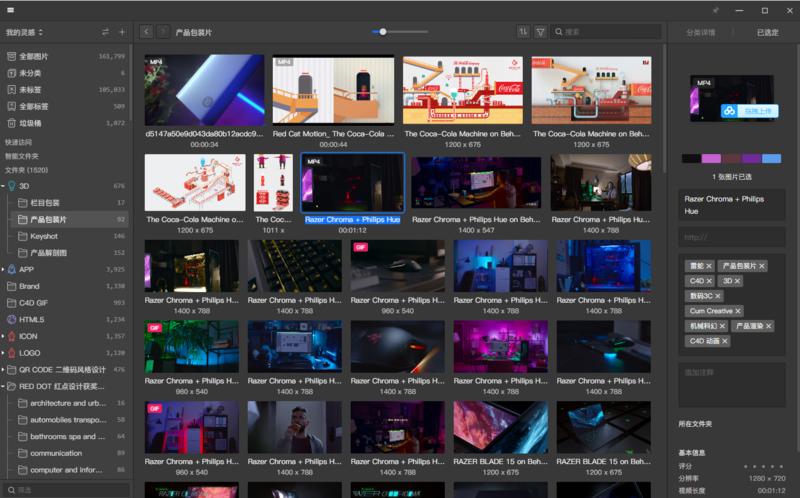This screenshot has width=800, height=498.
Task: Pin the window with the pin icon
Action: (715, 10)
